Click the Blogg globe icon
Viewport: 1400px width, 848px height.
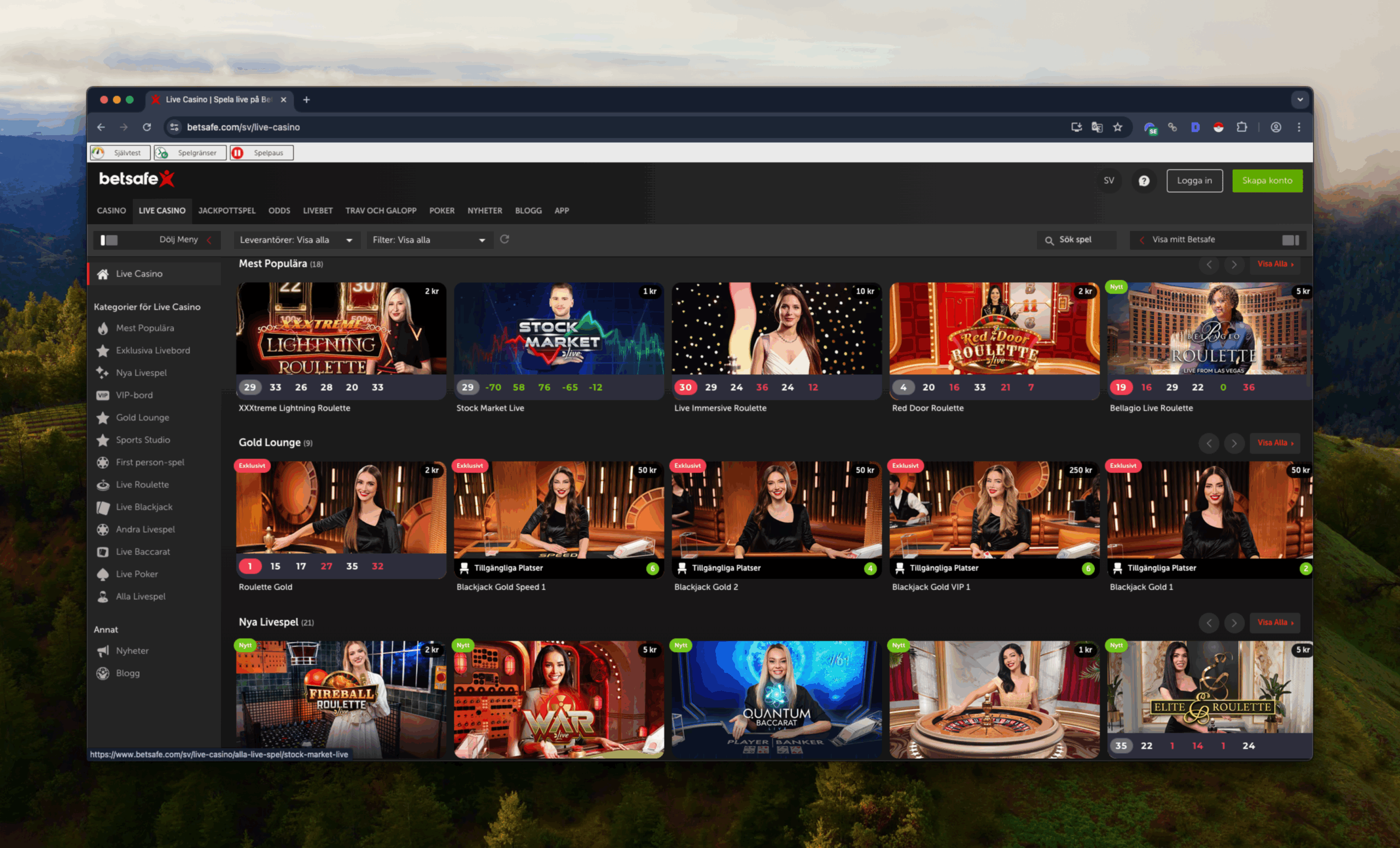(103, 673)
